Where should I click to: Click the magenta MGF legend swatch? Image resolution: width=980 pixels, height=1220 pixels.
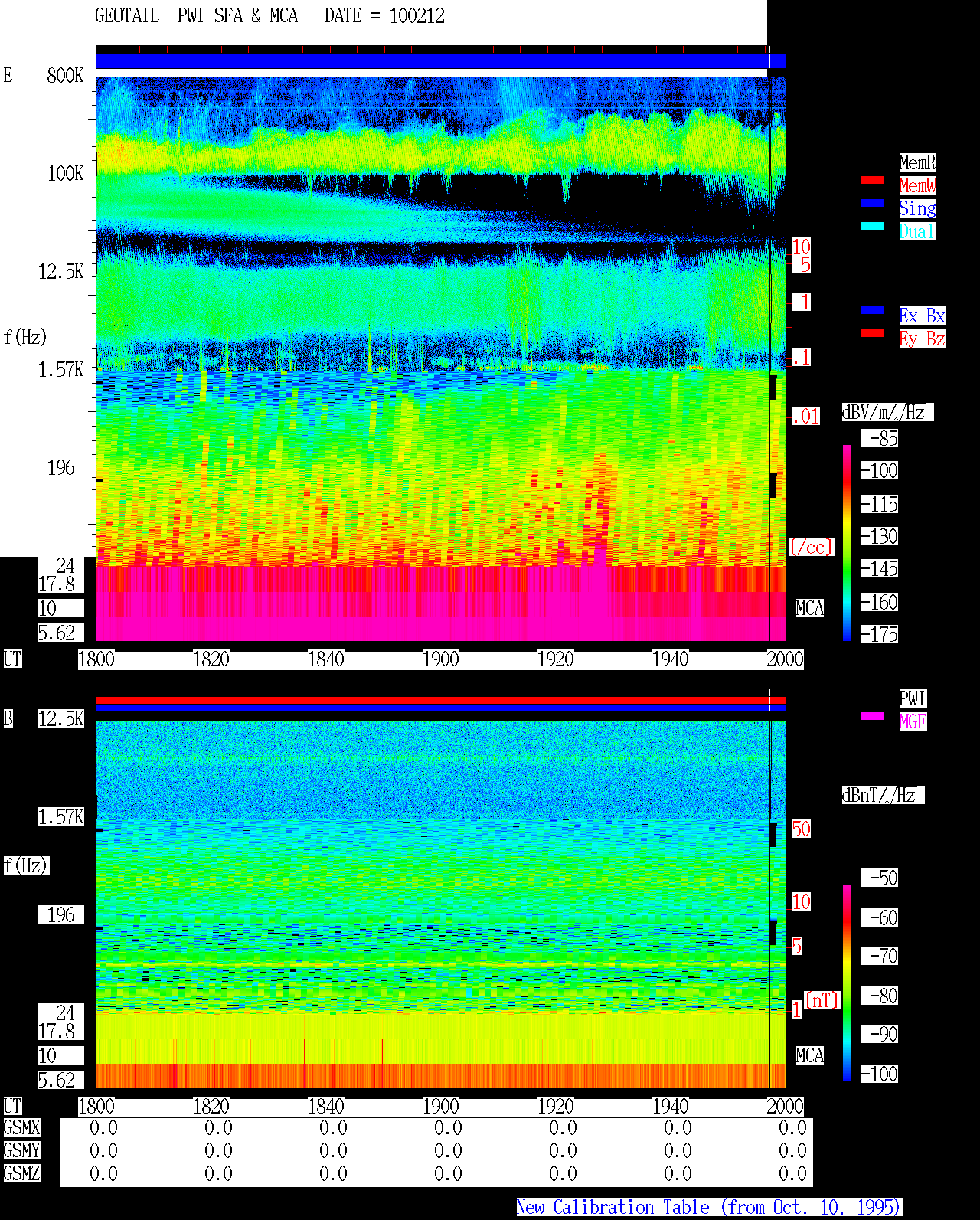[873, 716]
